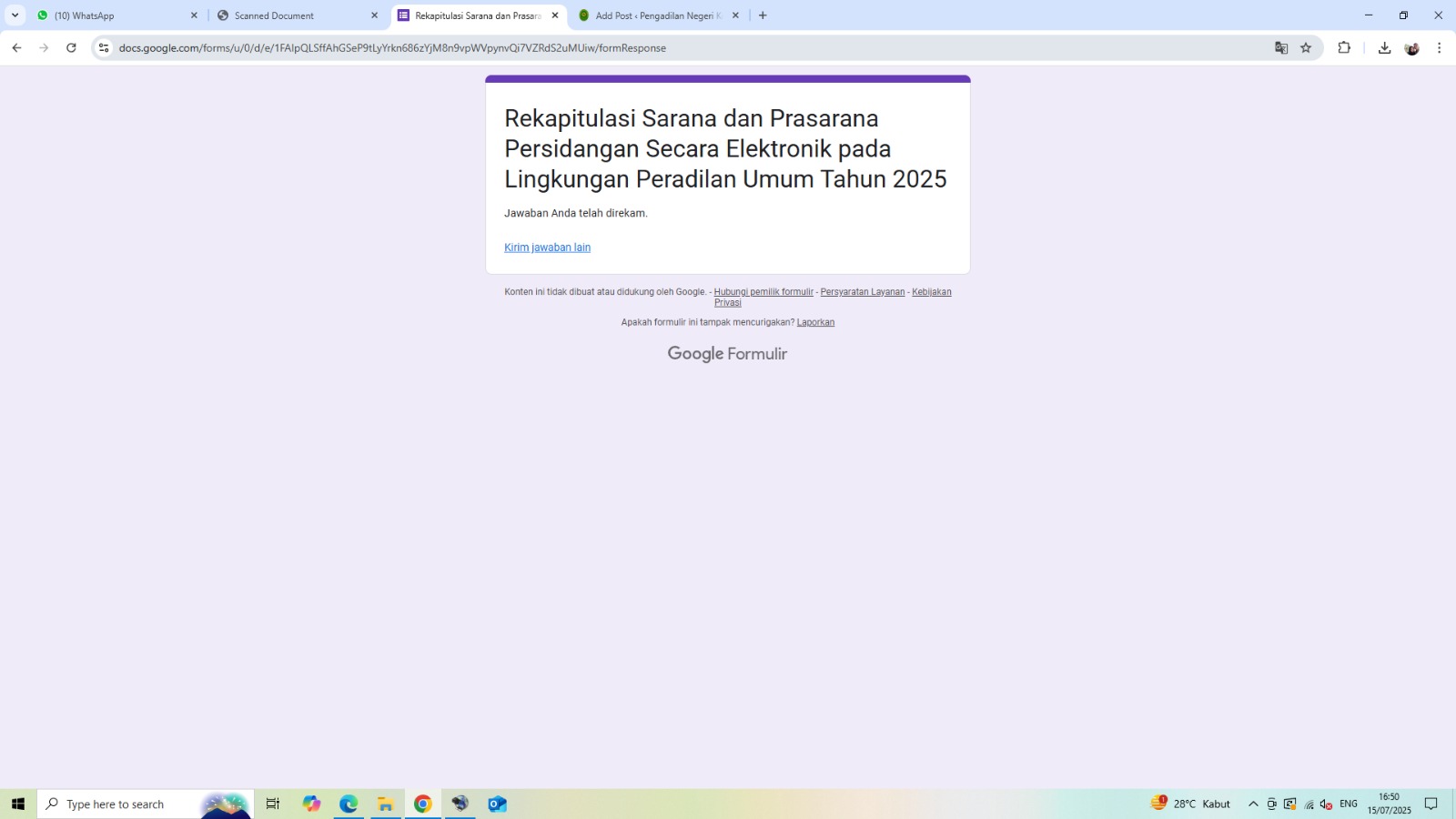
Task: Click 'Laporkan' to report the form
Action: click(x=815, y=322)
